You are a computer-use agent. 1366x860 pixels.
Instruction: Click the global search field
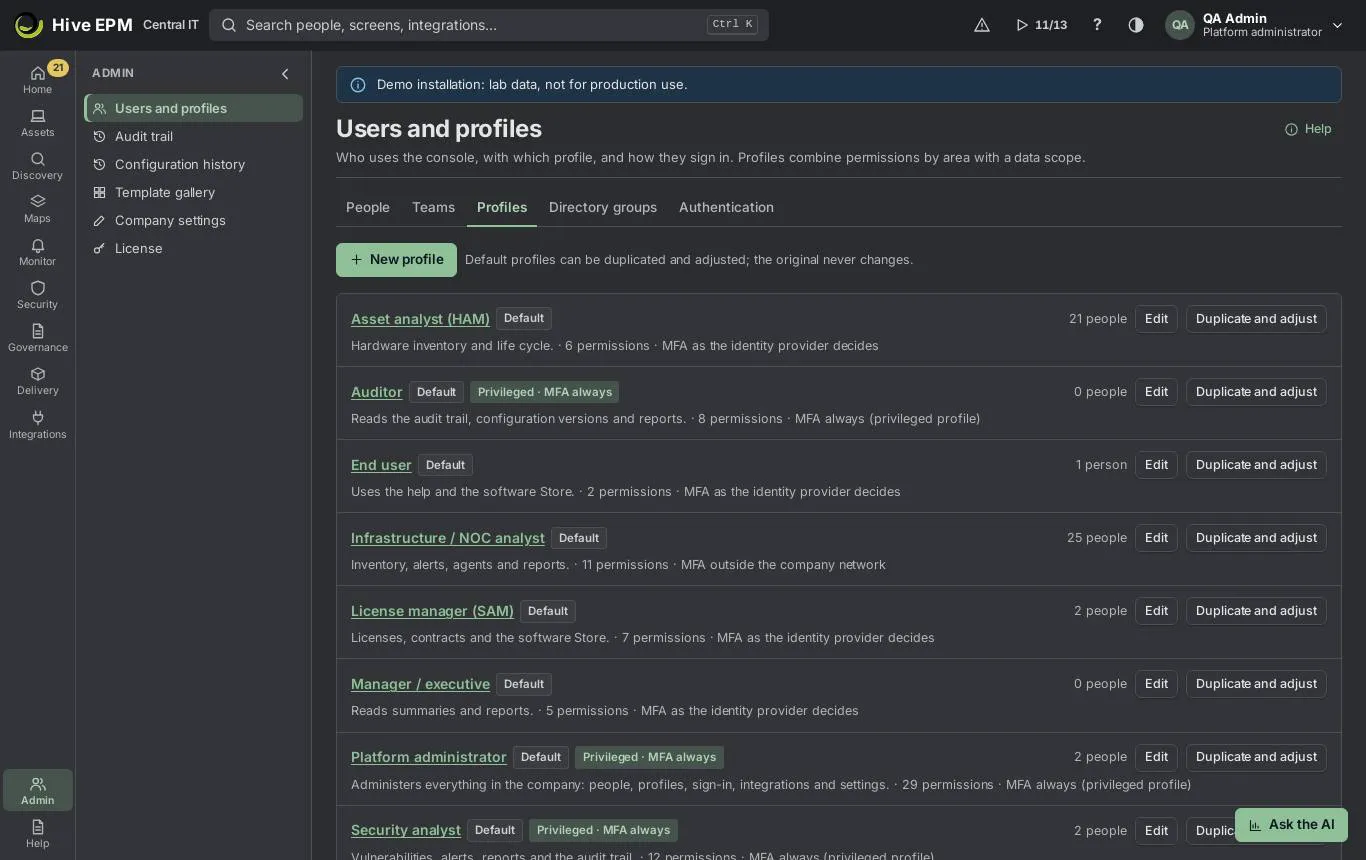489,25
